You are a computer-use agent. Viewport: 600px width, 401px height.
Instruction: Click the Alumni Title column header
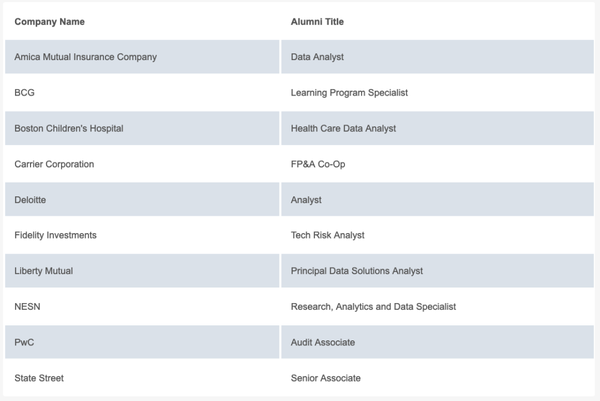[x=317, y=22]
